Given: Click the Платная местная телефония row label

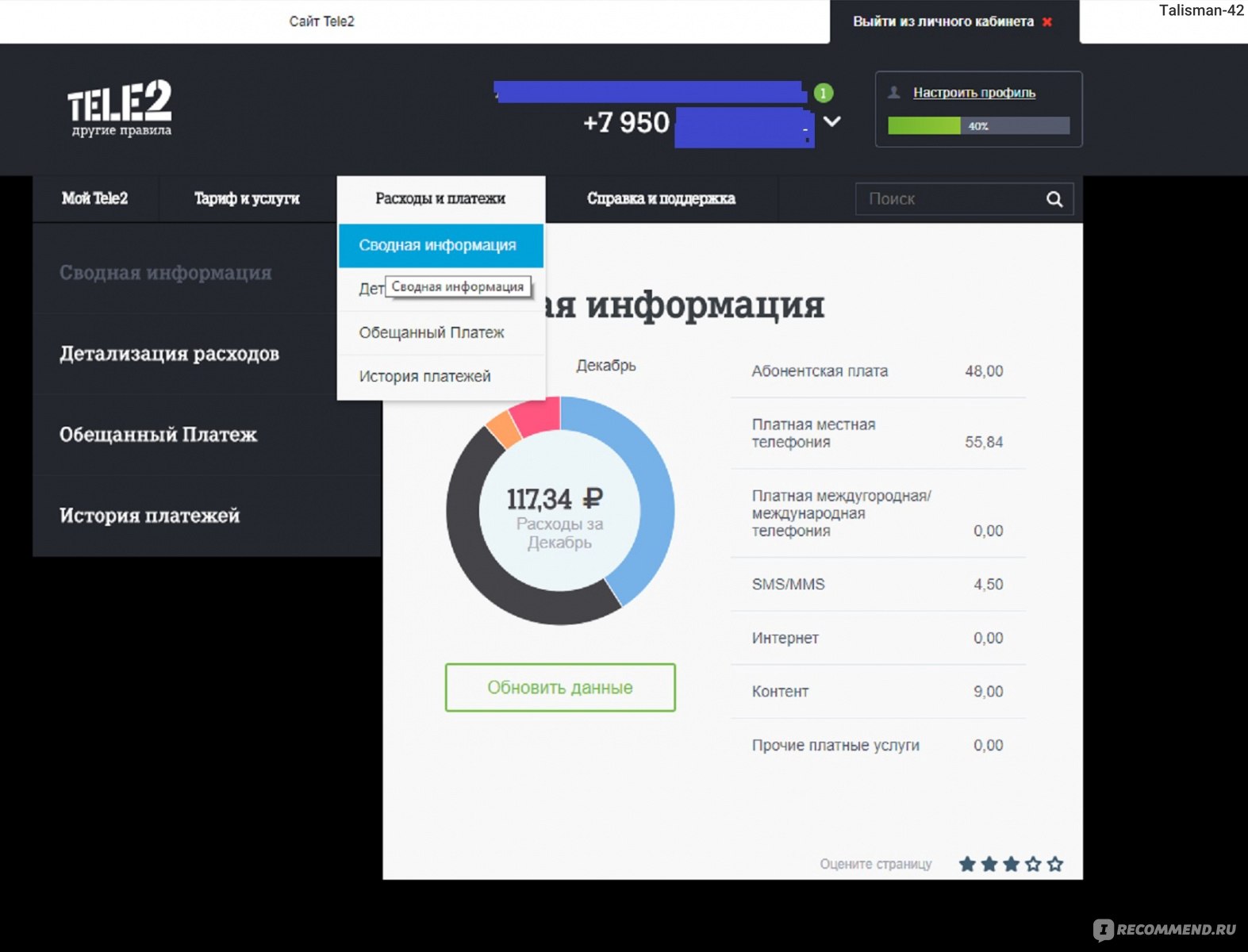Looking at the screenshot, I should (813, 433).
